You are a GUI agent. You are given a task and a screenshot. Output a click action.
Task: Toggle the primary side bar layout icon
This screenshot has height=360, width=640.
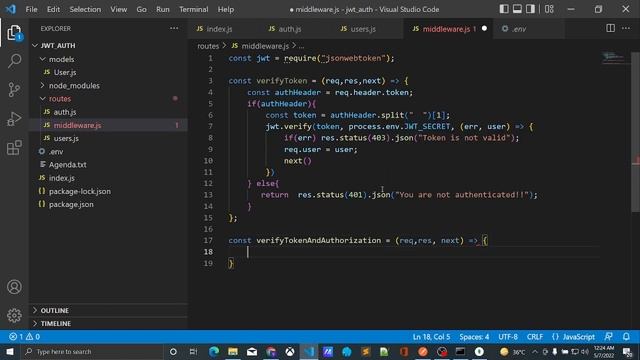point(504,9)
